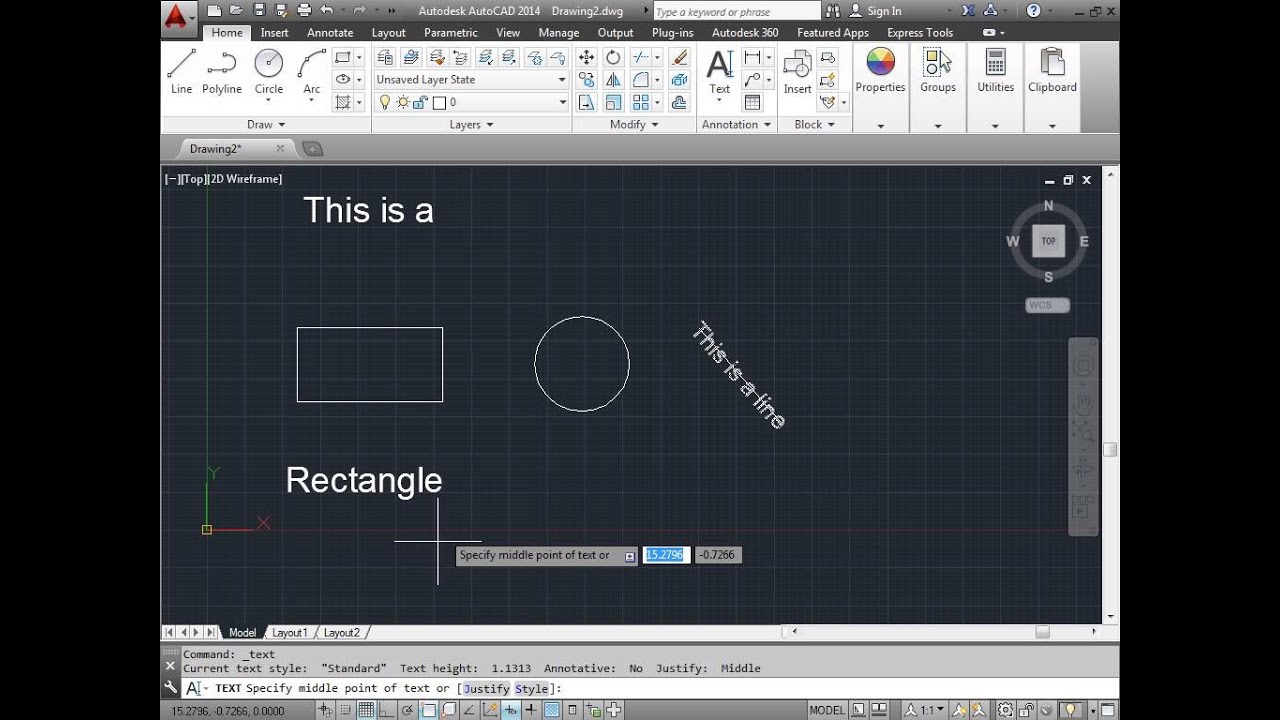
Task: Expand the Annotation panel
Action: pyautogui.click(x=737, y=125)
